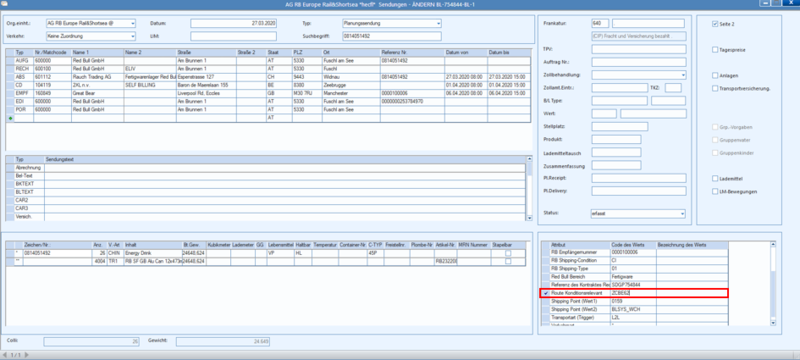
Task: Open the Typ Planungssendung dropdown
Action: point(438,23)
